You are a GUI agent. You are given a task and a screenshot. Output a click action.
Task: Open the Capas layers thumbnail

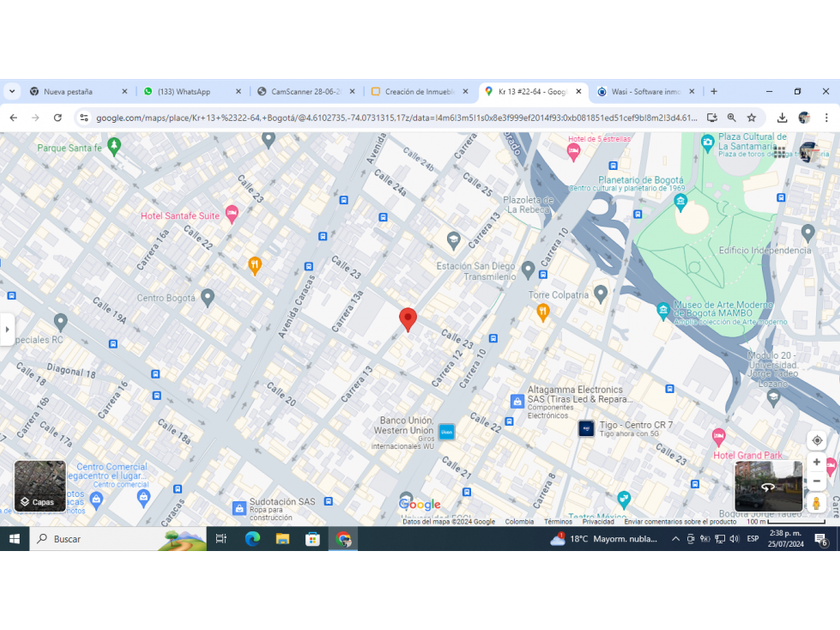[40, 486]
